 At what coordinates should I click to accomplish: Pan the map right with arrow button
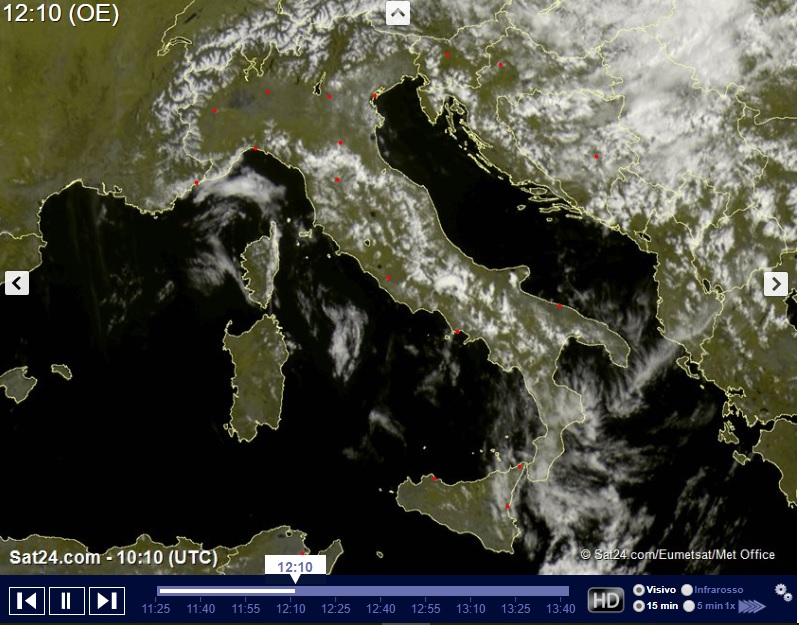pyautogui.click(x=776, y=283)
